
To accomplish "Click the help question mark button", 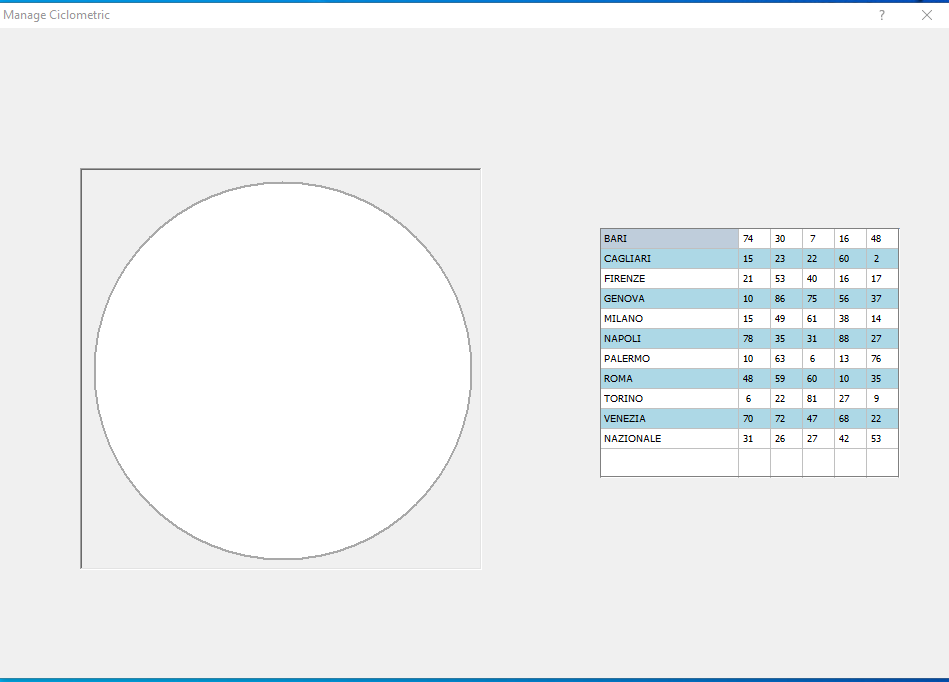I will (x=882, y=15).
